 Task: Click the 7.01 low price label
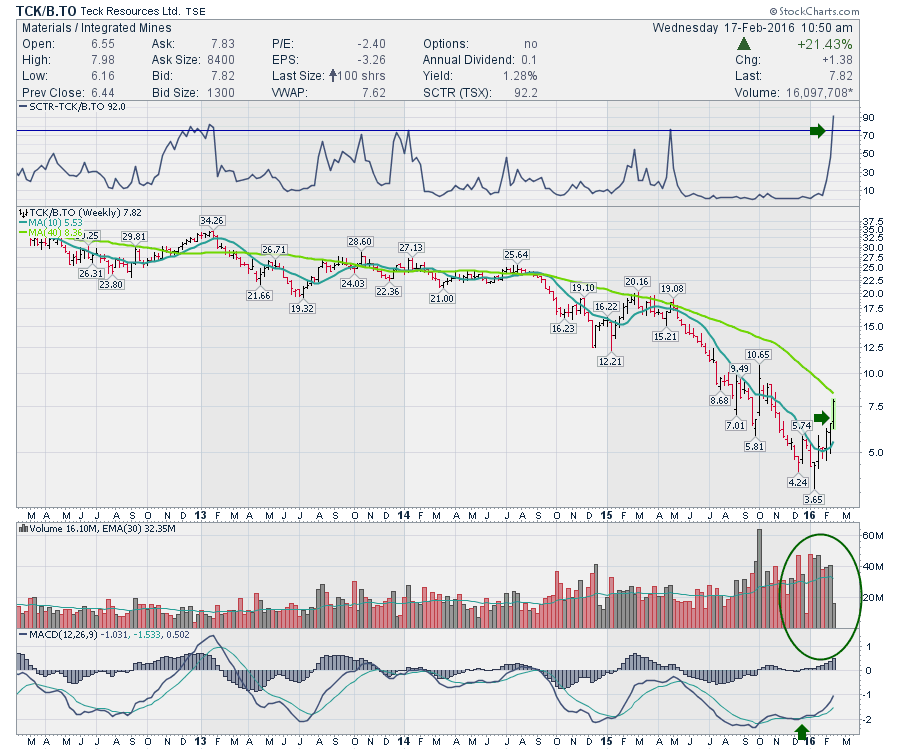pyautogui.click(x=736, y=426)
